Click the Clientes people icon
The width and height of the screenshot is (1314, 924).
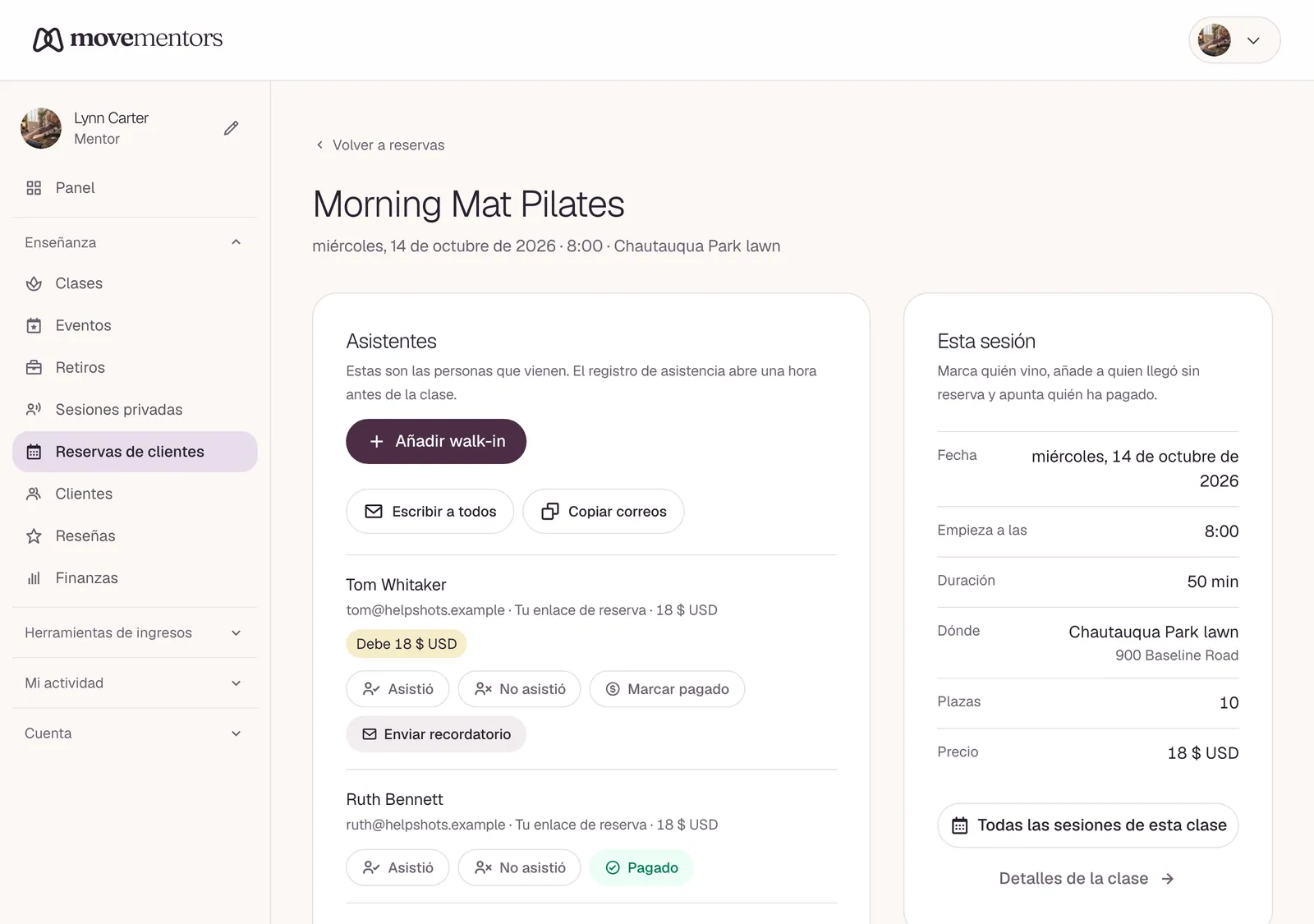tap(34, 494)
